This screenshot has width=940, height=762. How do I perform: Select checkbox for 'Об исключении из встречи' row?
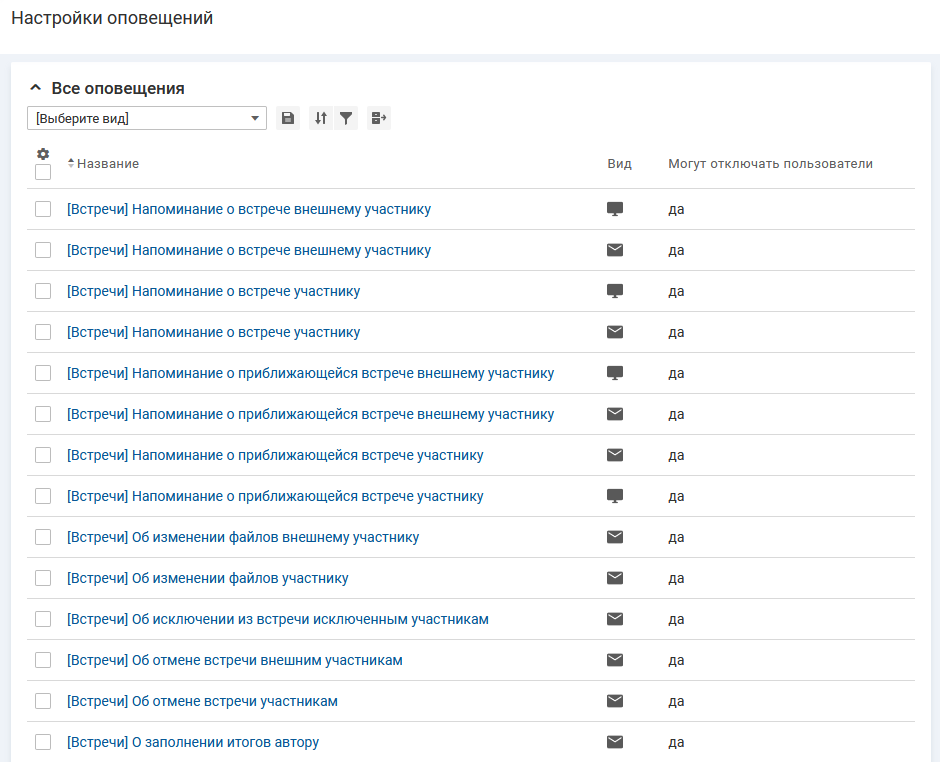(43, 619)
